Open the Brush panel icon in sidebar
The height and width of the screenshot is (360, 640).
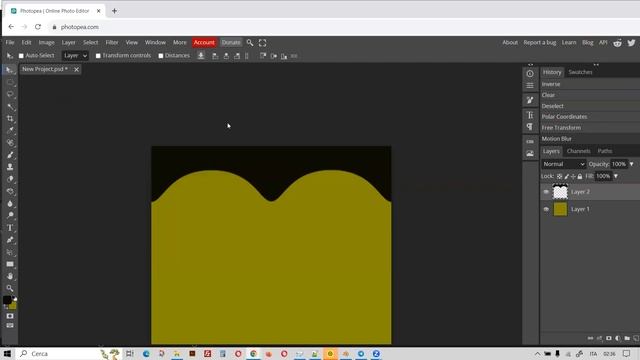[x=530, y=100]
